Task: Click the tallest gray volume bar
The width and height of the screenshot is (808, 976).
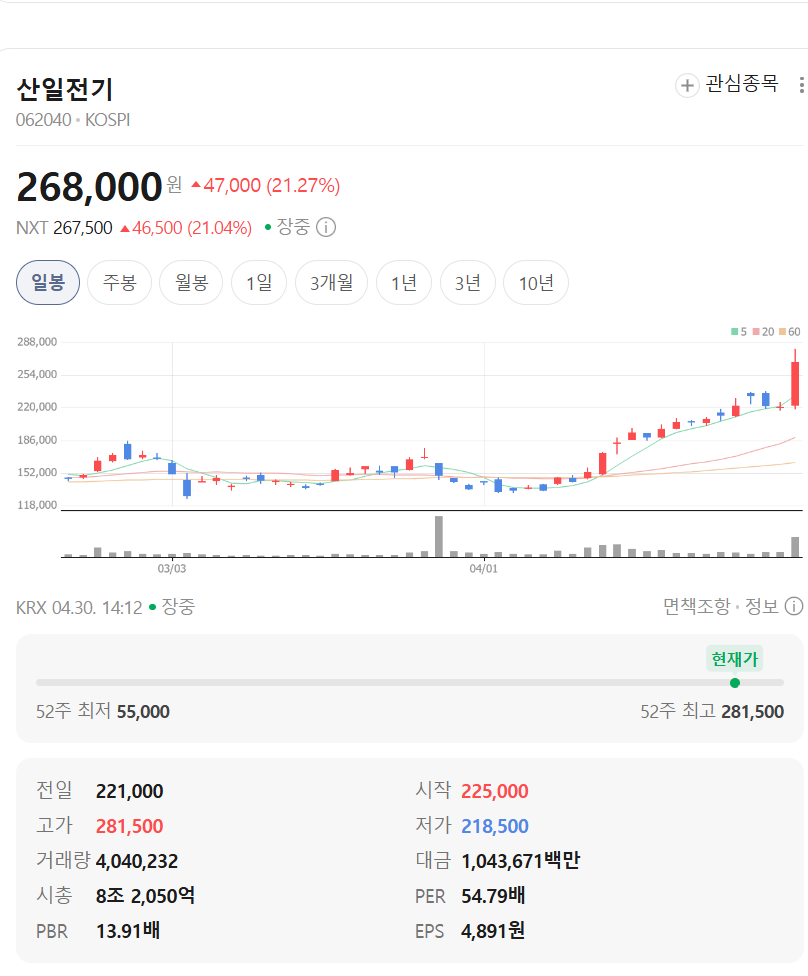Action: pos(439,536)
